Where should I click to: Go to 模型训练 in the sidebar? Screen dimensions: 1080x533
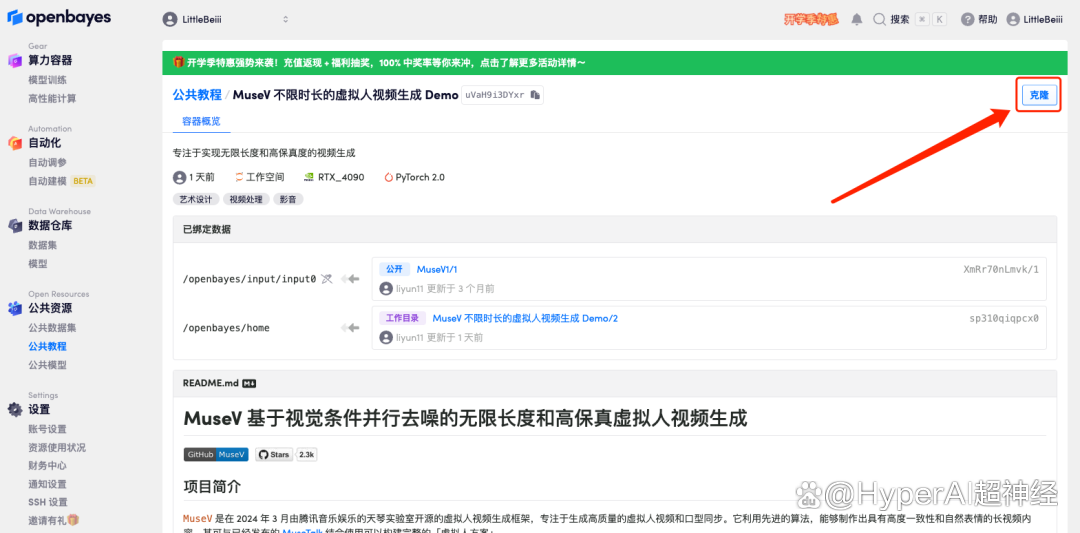click(48, 79)
